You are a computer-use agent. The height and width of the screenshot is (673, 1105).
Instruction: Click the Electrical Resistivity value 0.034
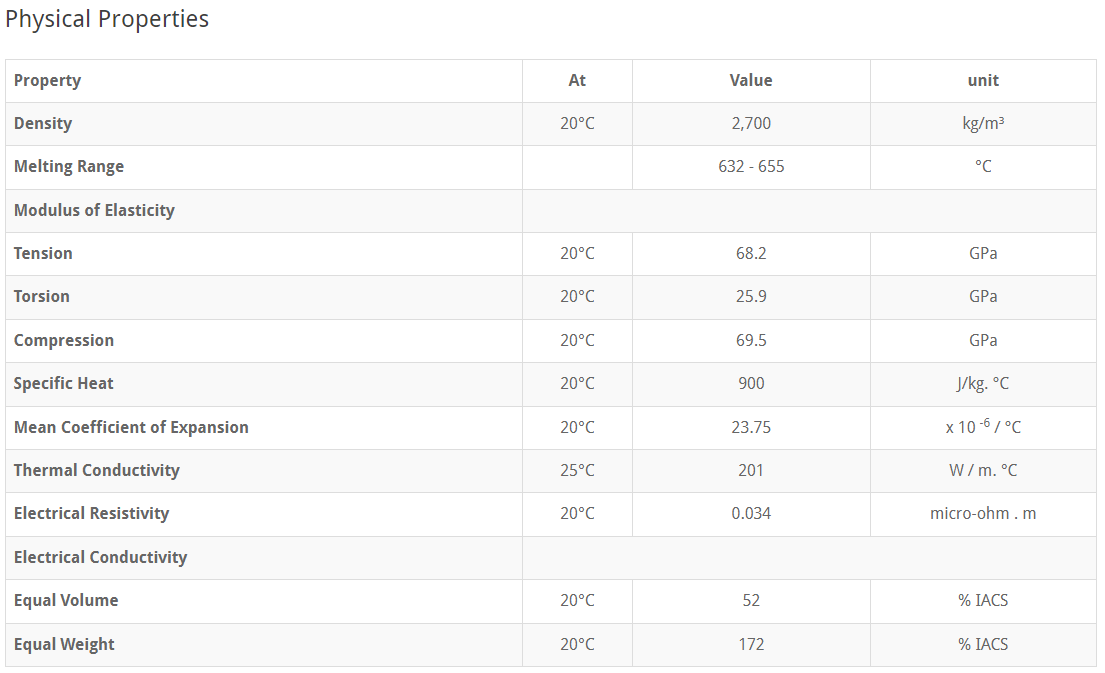tap(751, 513)
